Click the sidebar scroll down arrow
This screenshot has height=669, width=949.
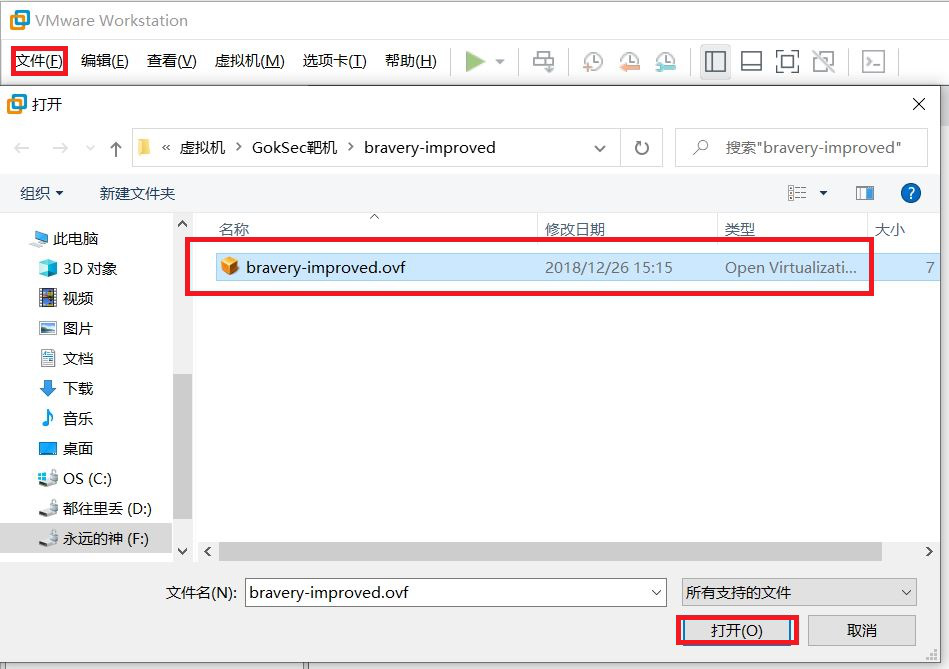pos(183,552)
